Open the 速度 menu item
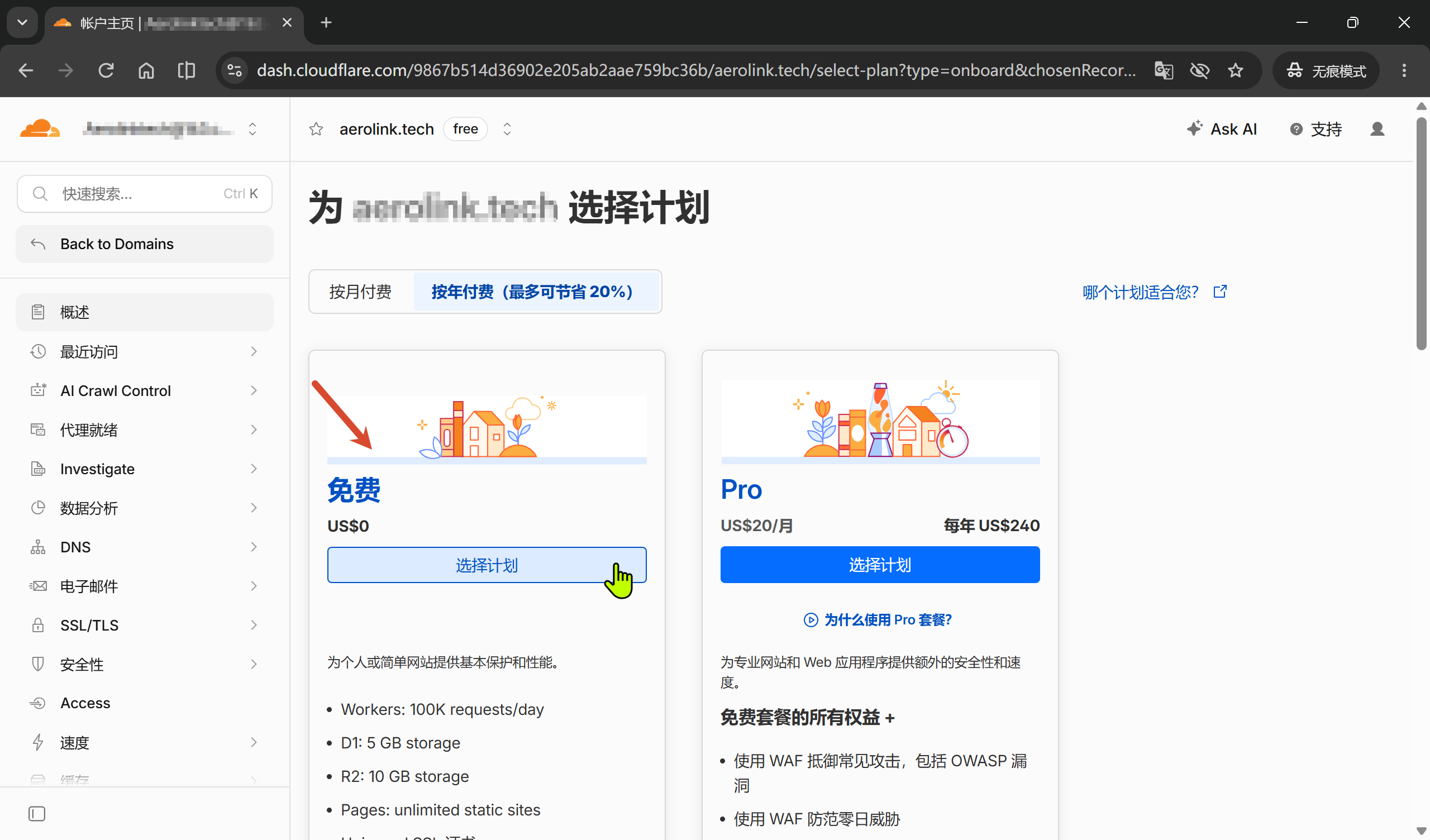Image resolution: width=1430 pixels, height=840 pixels. coord(144,742)
